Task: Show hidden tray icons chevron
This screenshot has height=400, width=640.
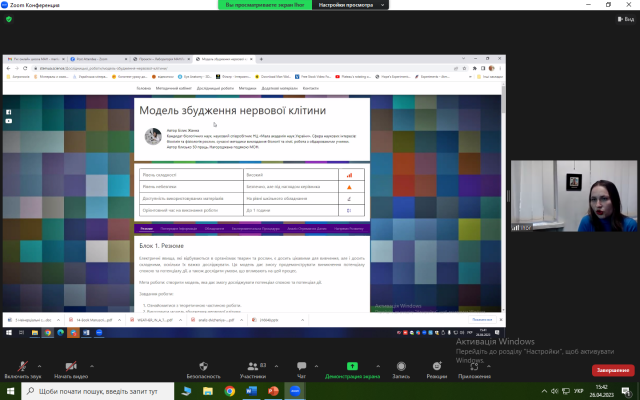Action: 544,391
